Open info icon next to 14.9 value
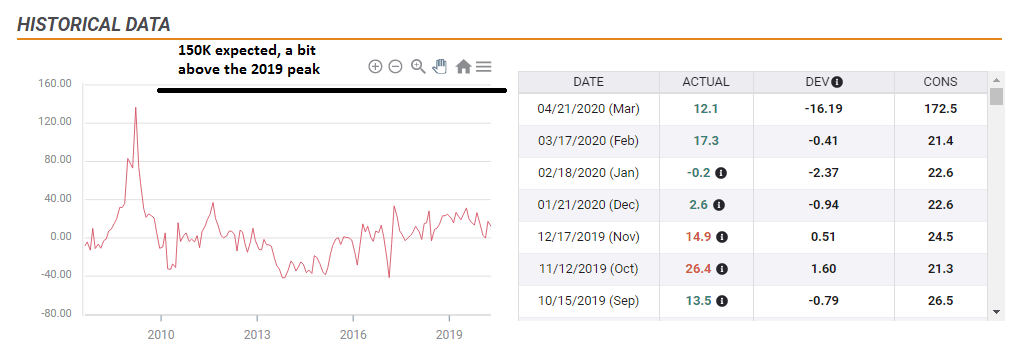1018x361 pixels. (x=722, y=237)
